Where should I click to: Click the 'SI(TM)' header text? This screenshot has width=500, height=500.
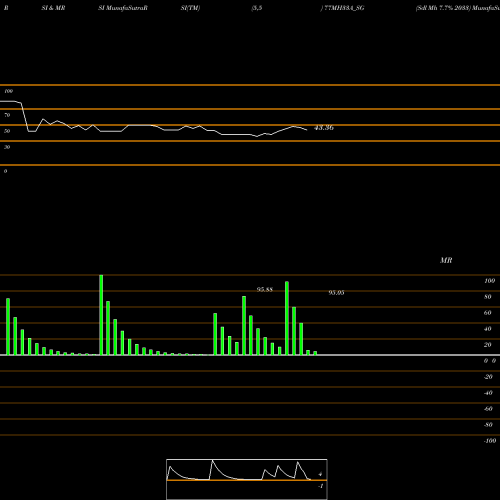190,8
